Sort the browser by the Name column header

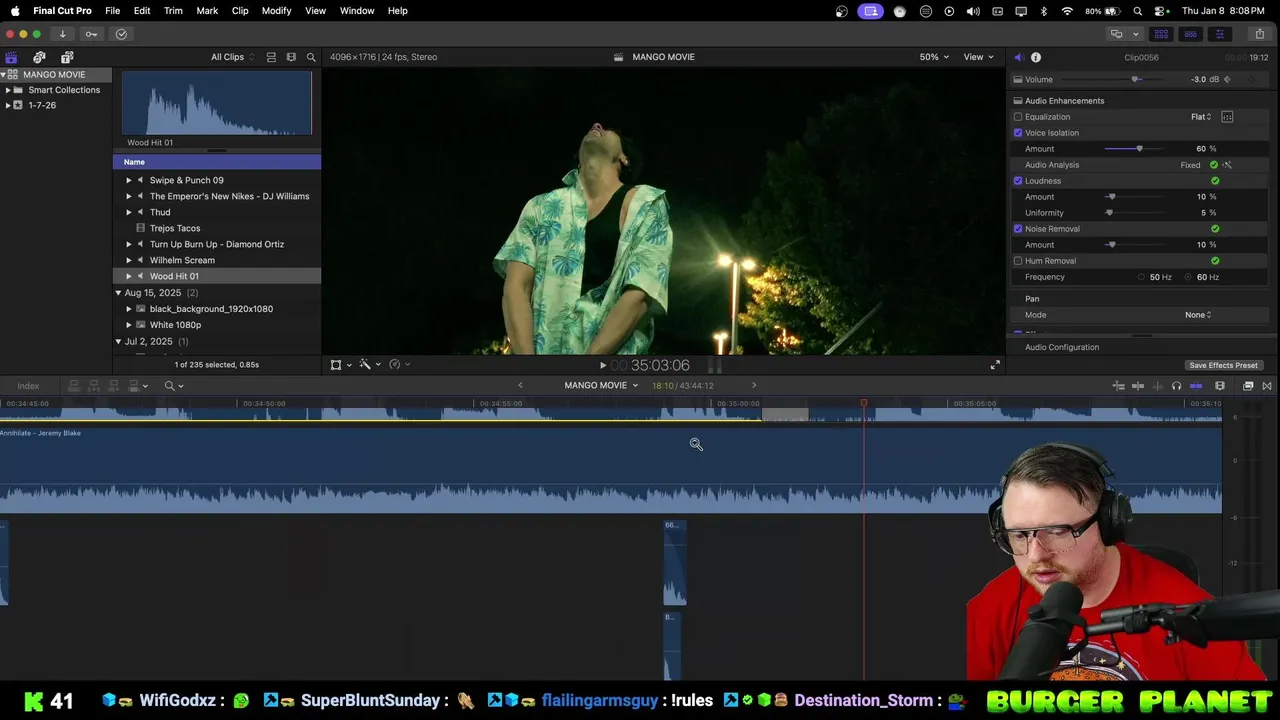(217, 162)
